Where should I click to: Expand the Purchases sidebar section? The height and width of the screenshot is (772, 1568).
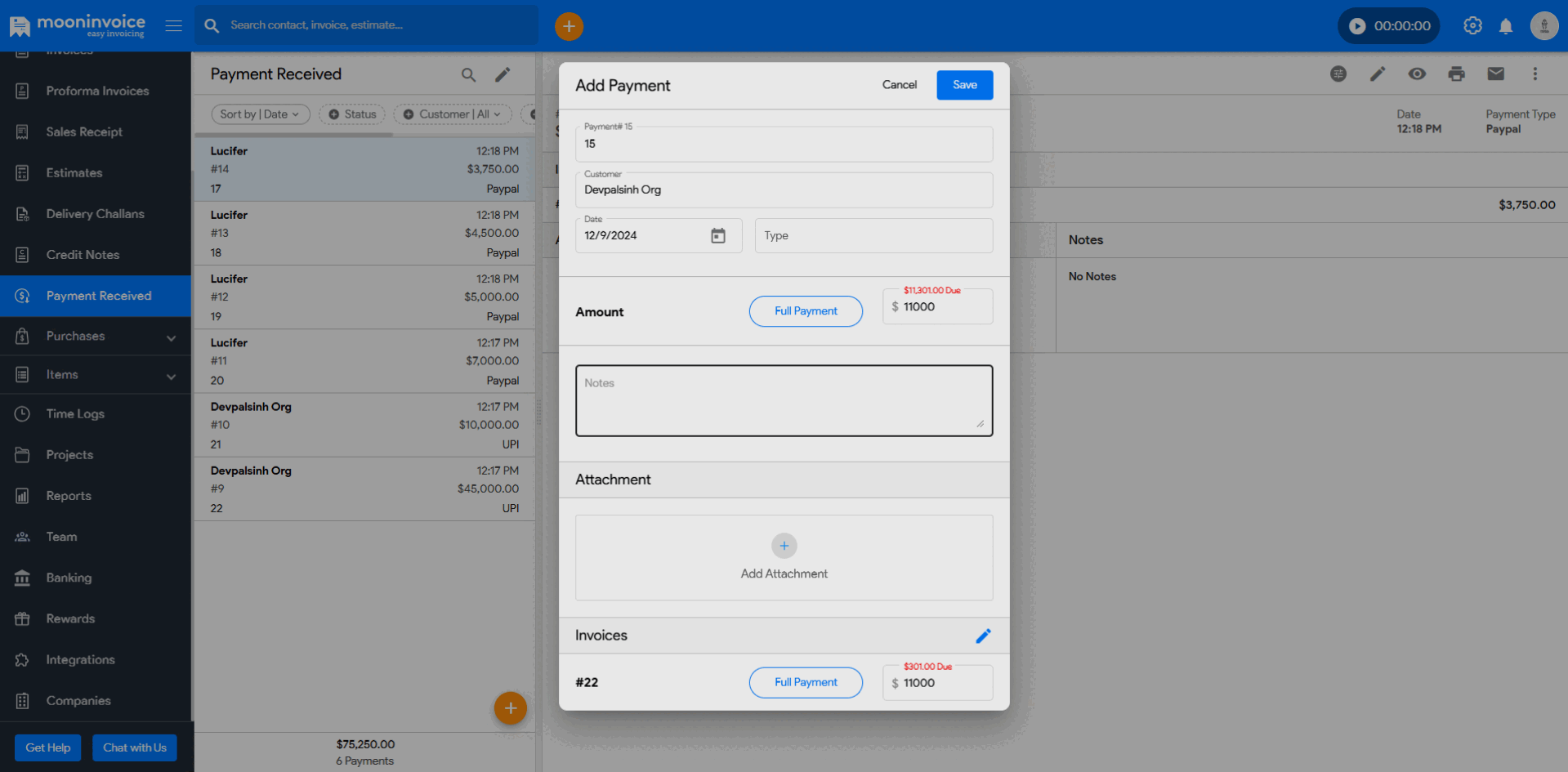96,337
